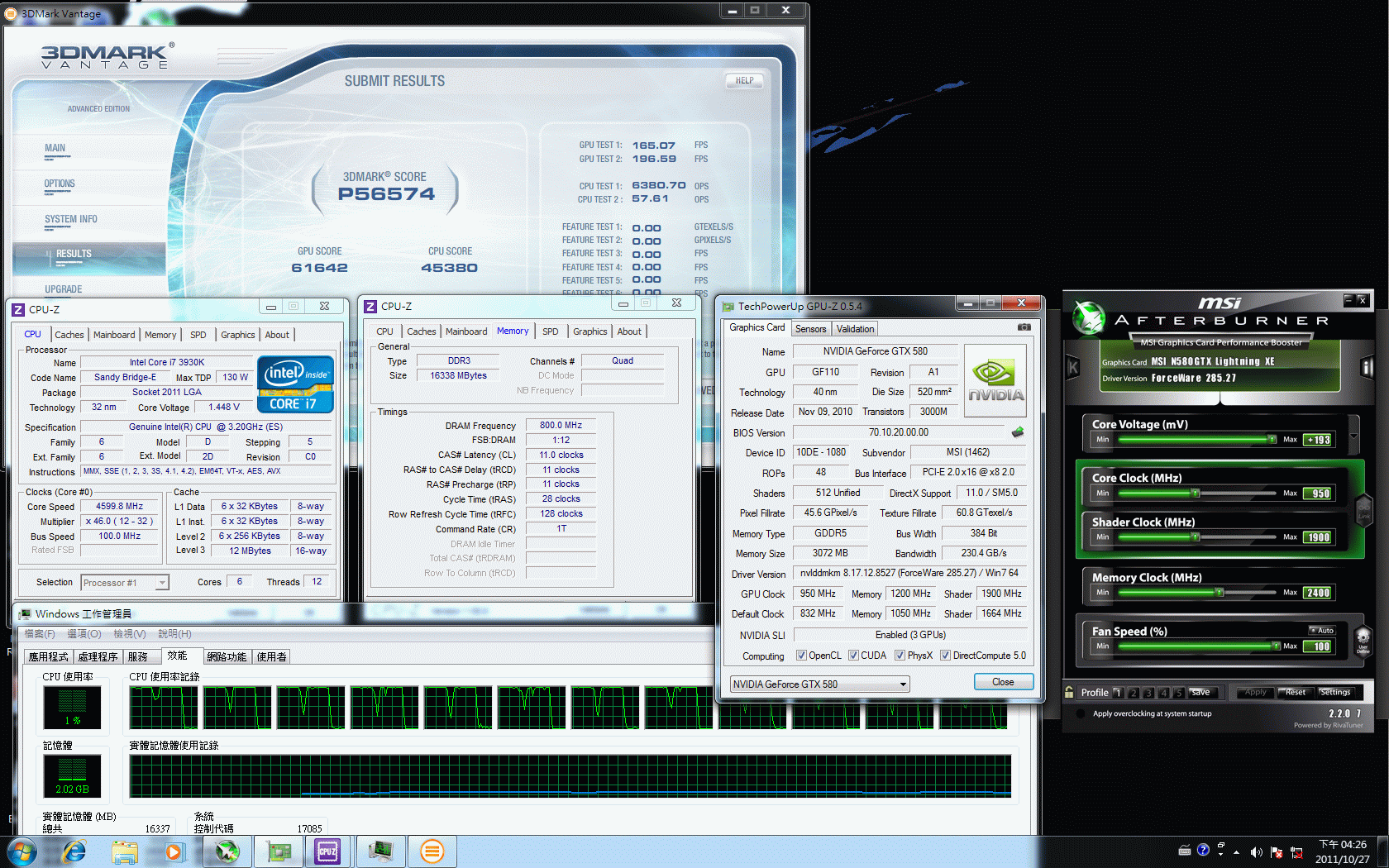Select Afterburner profile slot 1
The image size is (1389, 868).
click(1118, 693)
